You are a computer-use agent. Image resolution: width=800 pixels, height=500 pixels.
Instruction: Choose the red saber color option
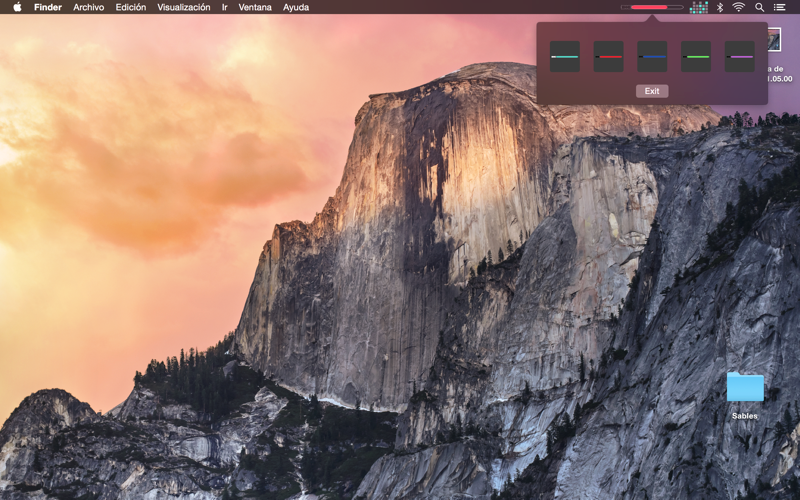(x=609, y=57)
